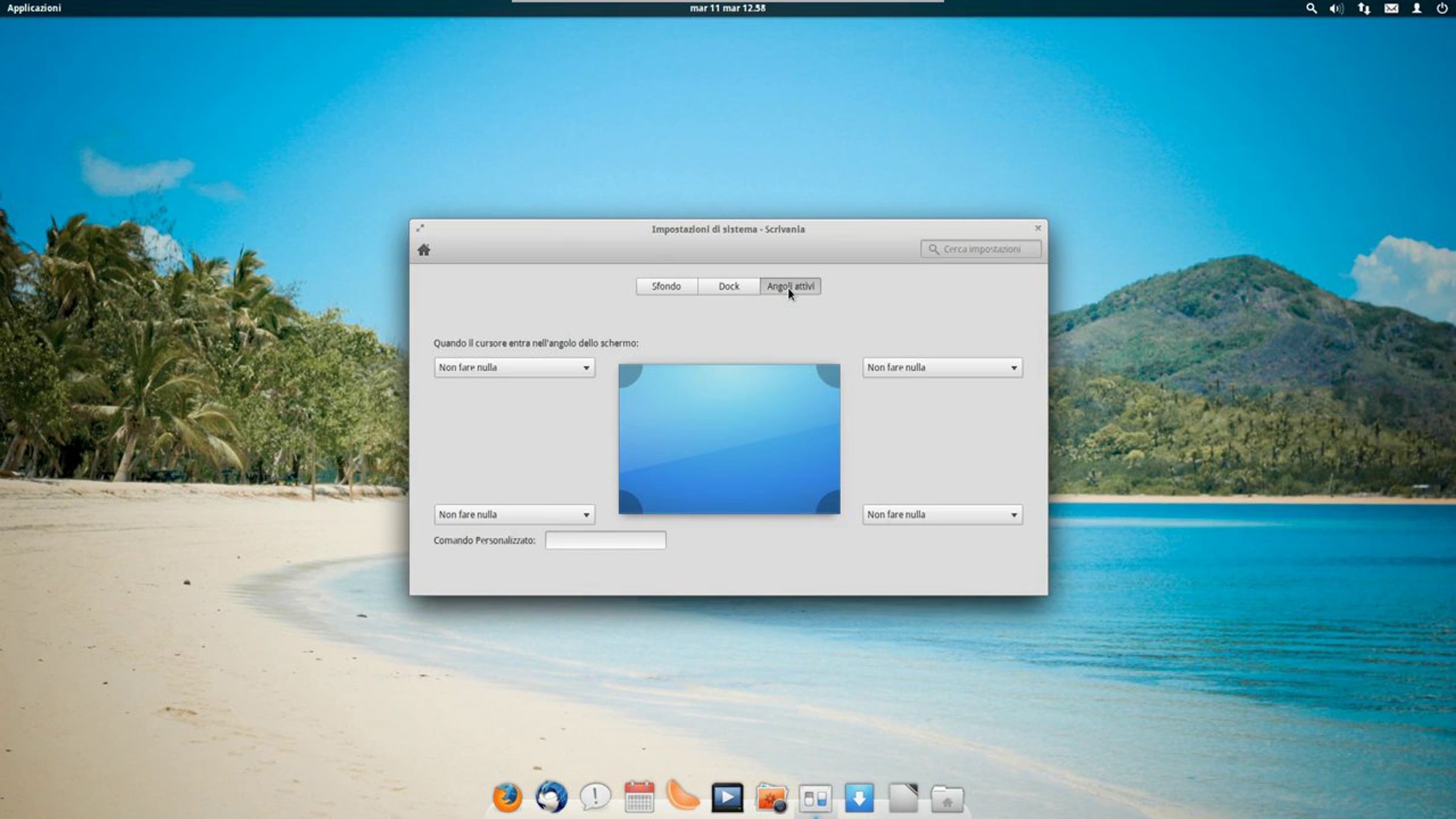The image size is (1456, 819).
Task: Launch Thunderbird mail from the dock
Action: (x=551, y=797)
